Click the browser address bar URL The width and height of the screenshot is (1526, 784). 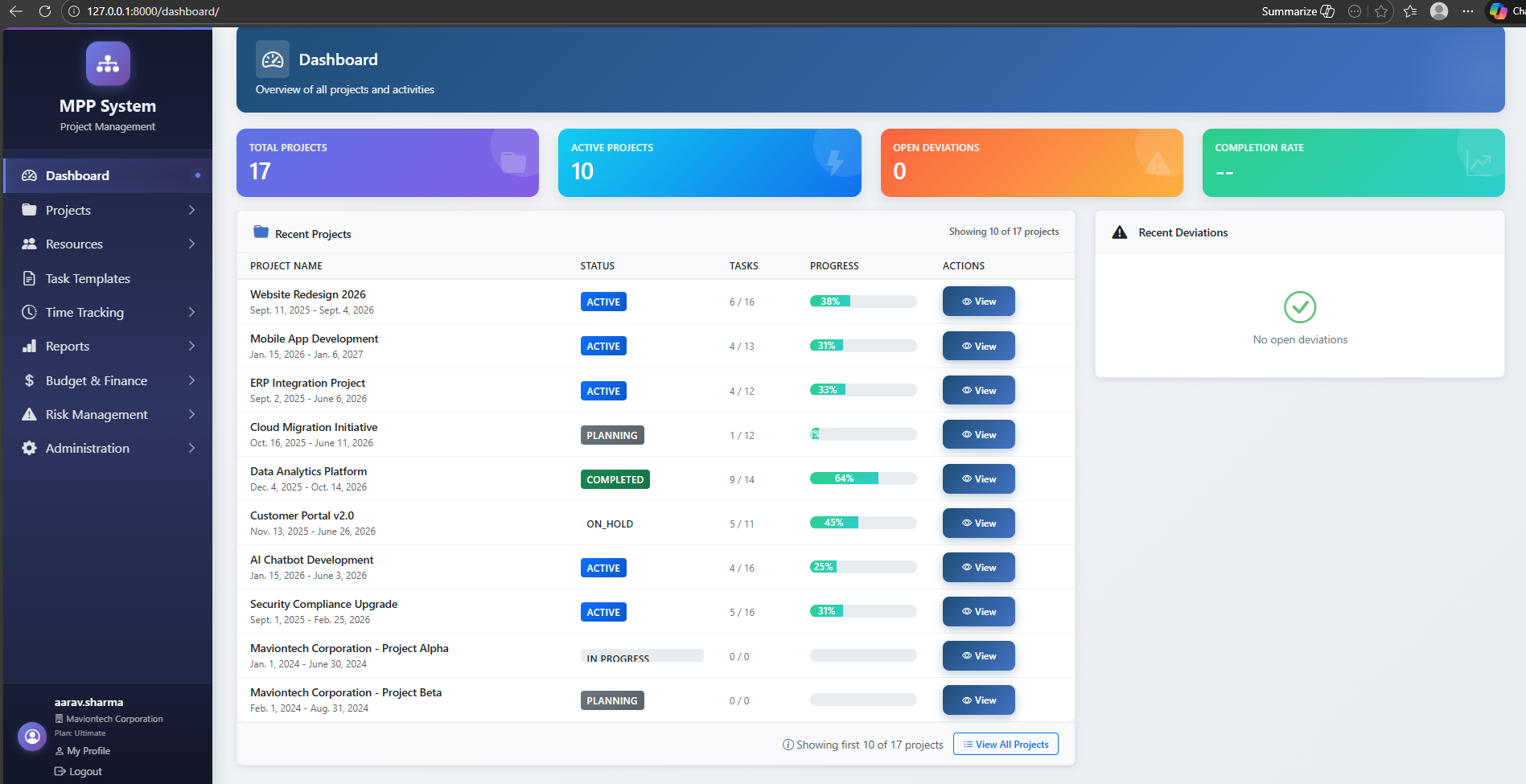coord(153,11)
